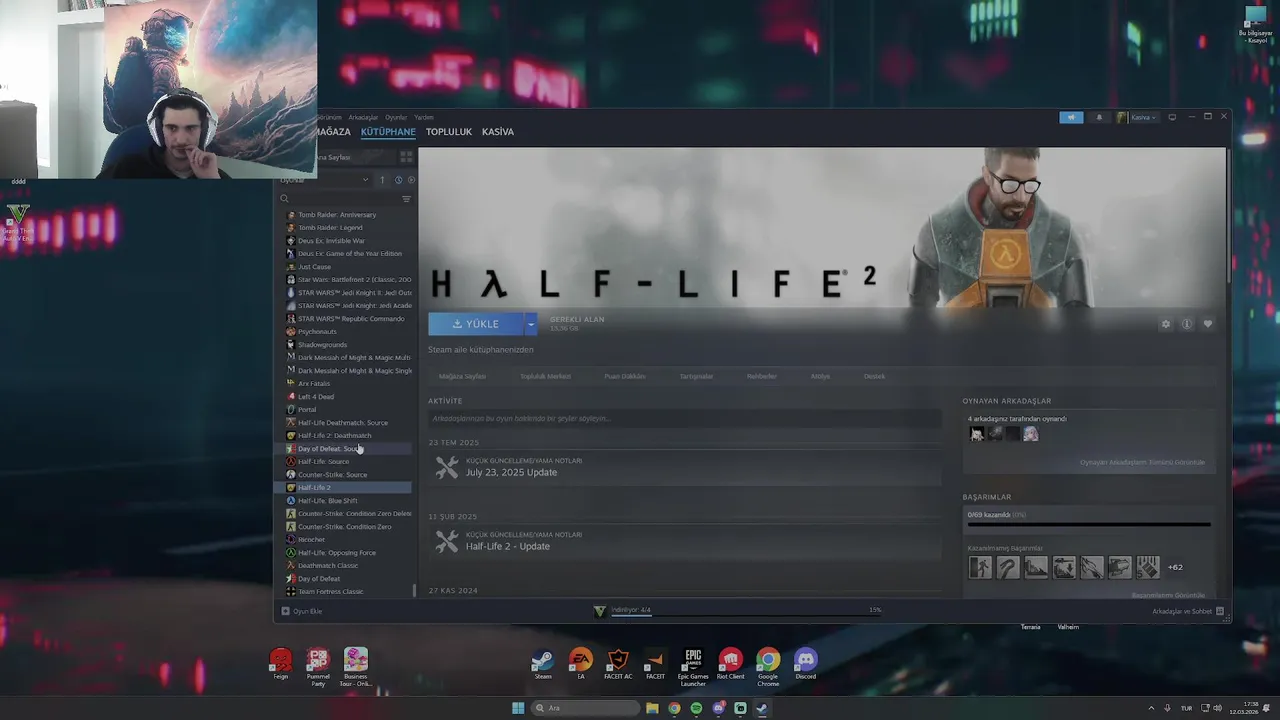Click the achievements progress bar
This screenshot has height=720, width=1280.
coord(1089,524)
